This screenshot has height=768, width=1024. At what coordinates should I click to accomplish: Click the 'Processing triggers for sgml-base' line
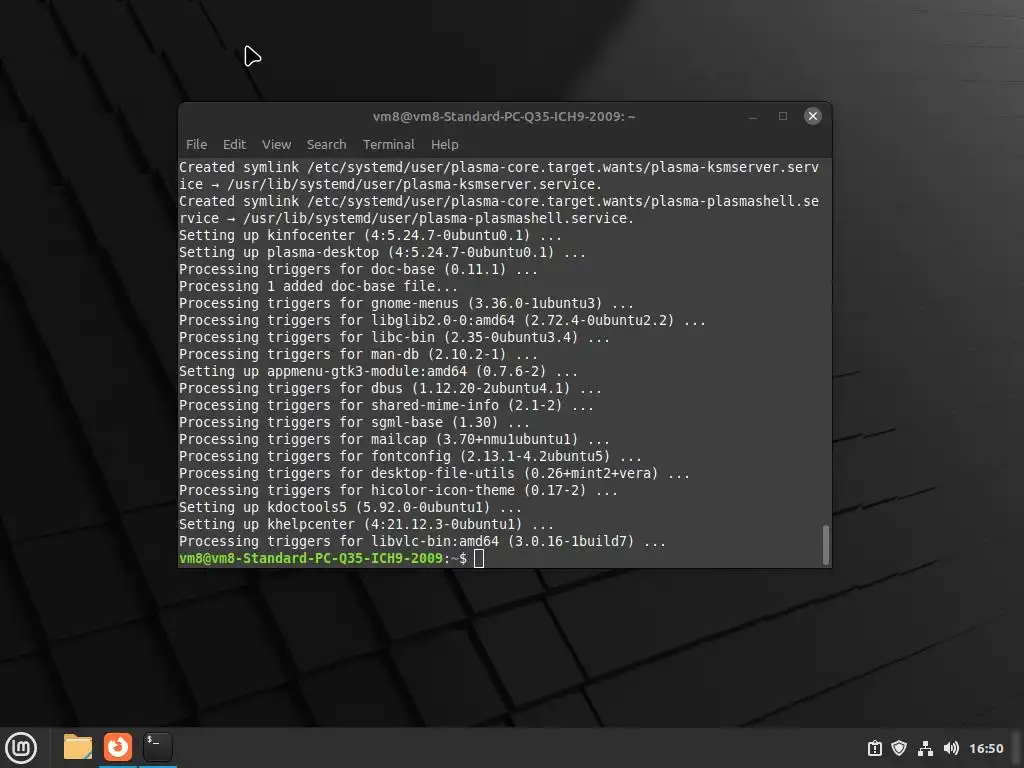354,422
